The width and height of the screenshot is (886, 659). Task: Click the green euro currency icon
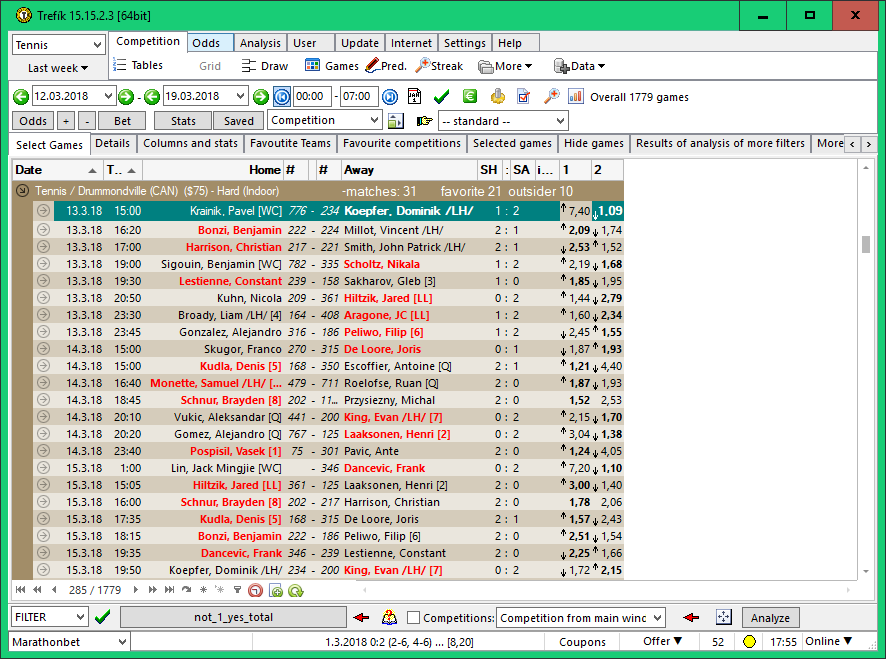[469, 97]
